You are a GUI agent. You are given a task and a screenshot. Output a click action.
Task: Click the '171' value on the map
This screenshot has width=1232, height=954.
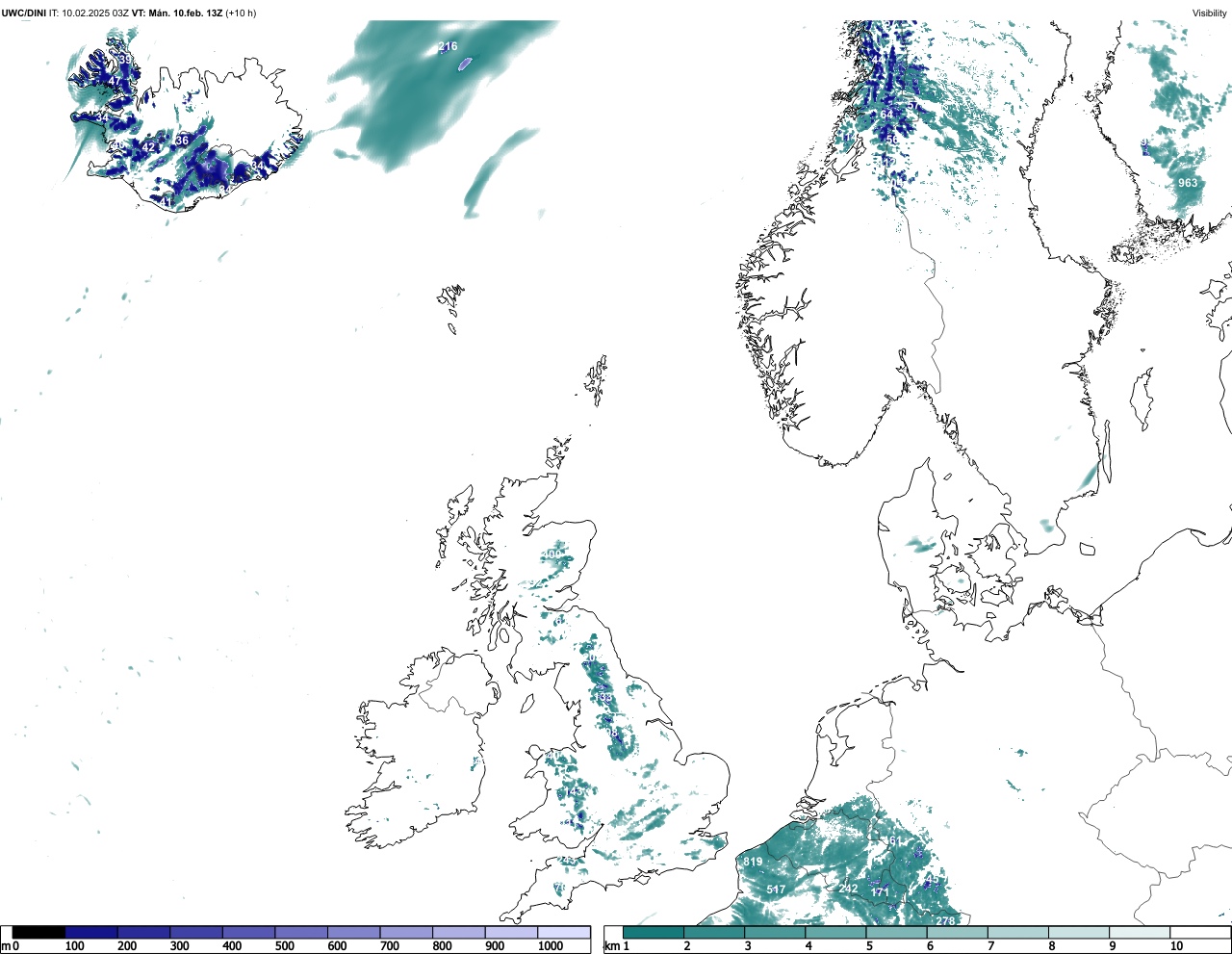click(x=880, y=892)
